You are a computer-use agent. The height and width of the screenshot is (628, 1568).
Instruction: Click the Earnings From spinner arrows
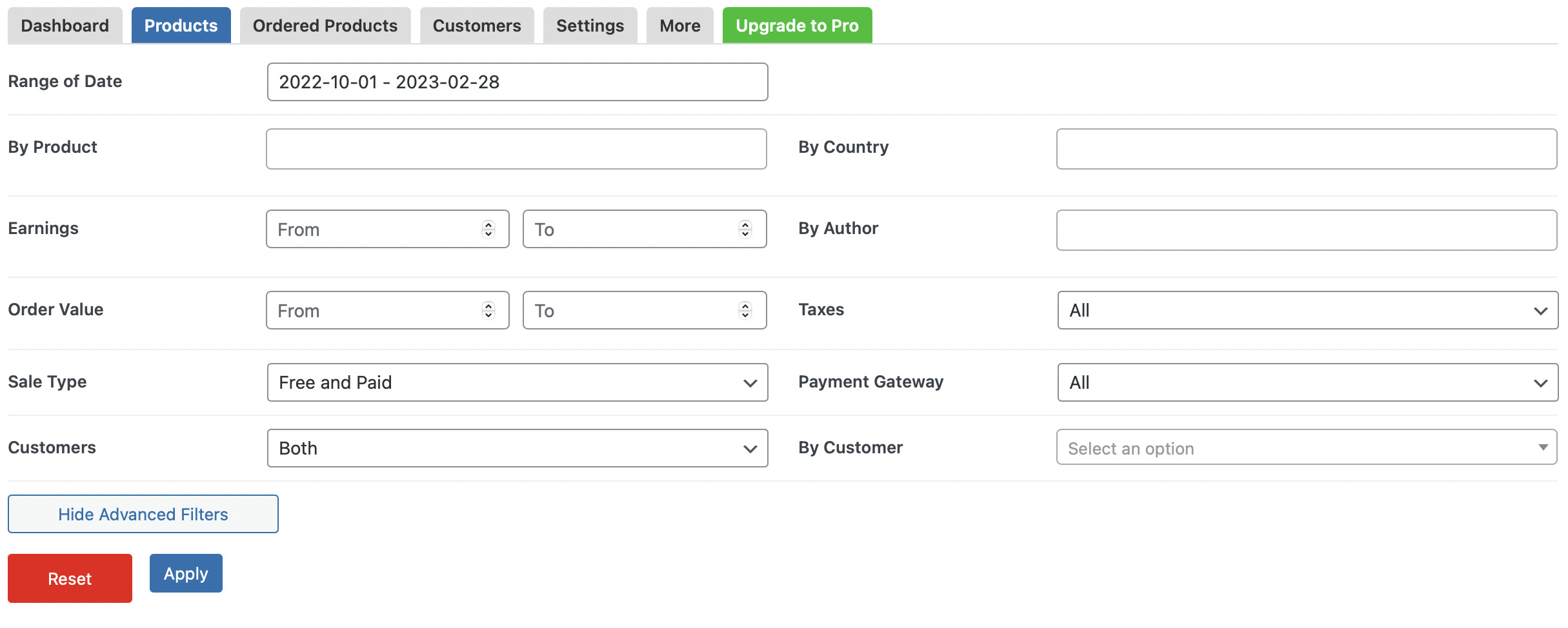click(488, 229)
